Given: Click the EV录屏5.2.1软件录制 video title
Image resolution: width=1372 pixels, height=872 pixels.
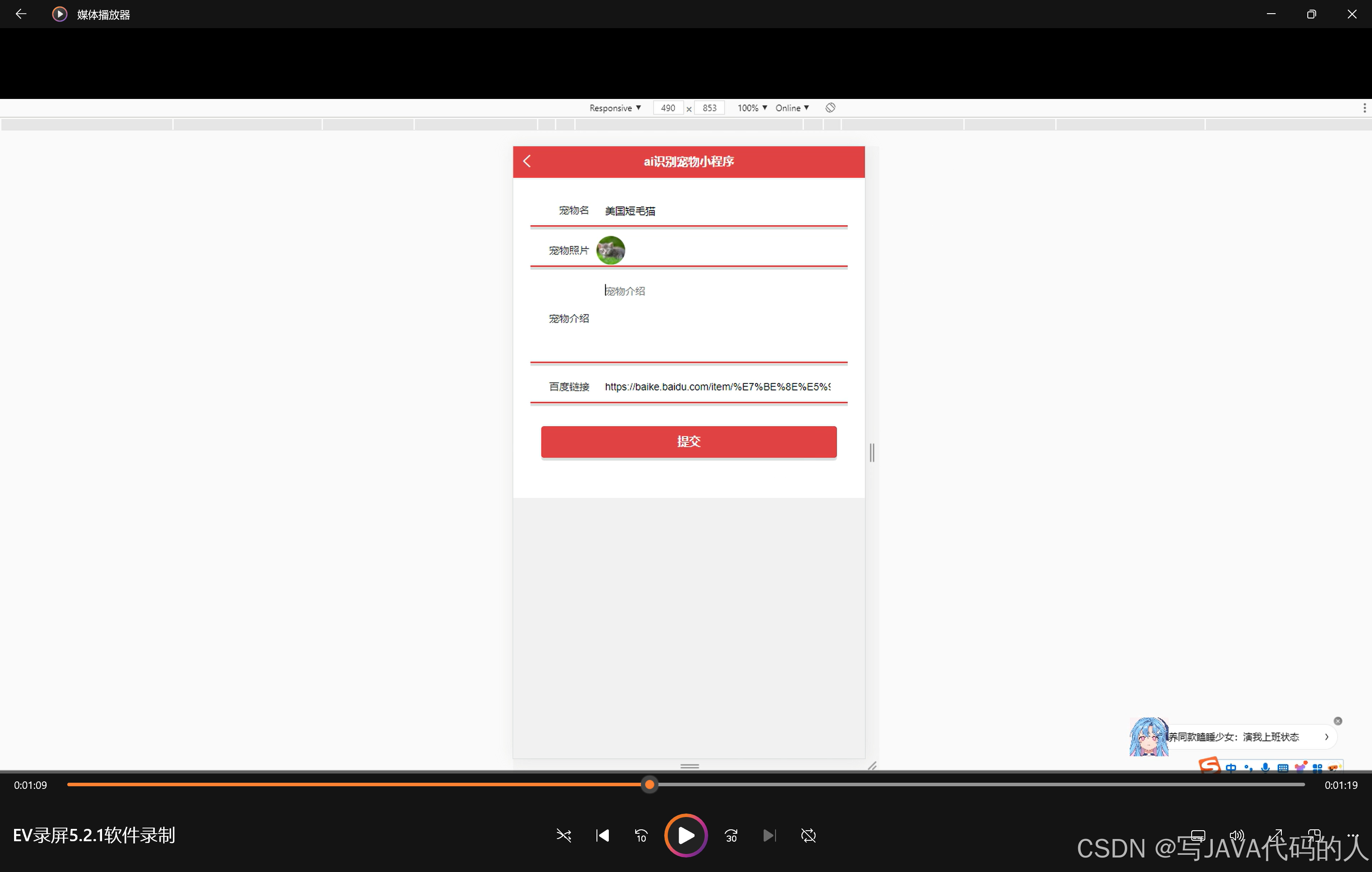Looking at the screenshot, I should (94, 836).
